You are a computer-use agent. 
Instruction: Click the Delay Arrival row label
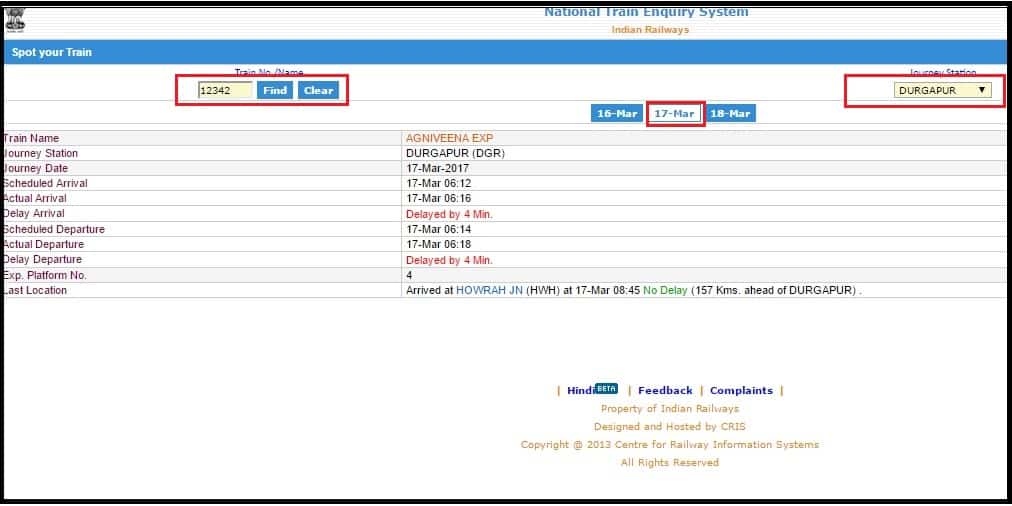point(34,214)
